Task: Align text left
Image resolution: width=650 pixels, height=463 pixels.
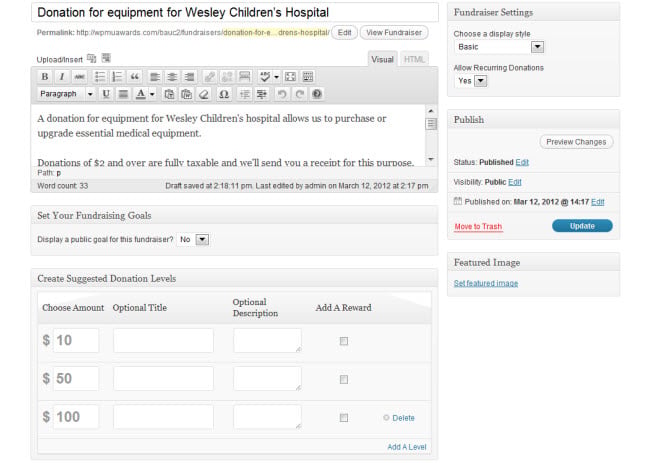Action: [155, 77]
